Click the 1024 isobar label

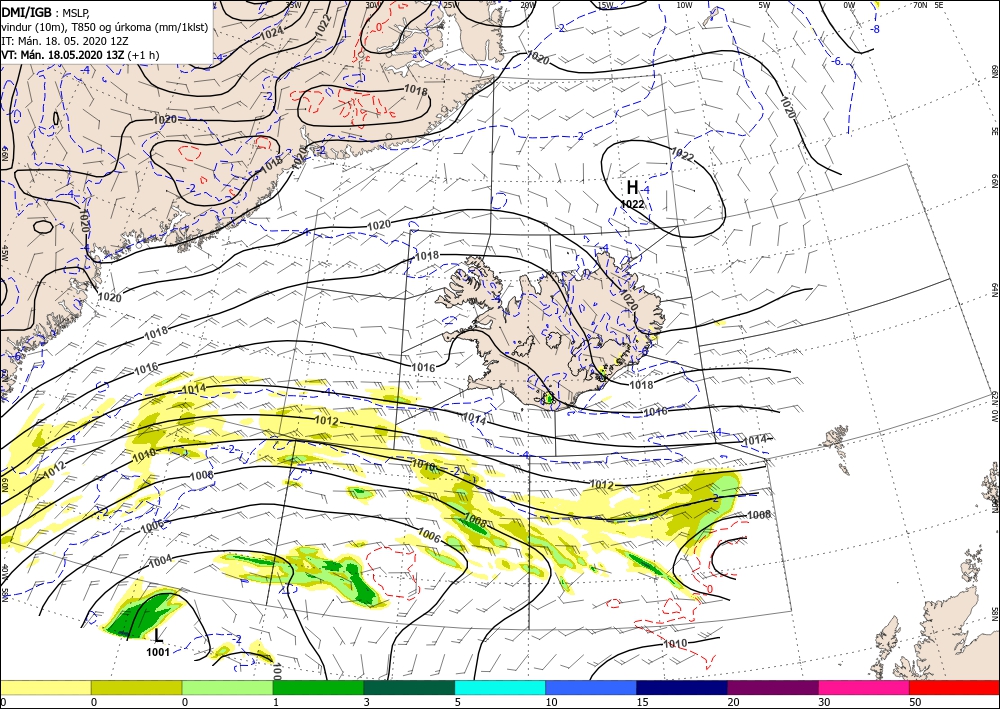[x=272, y=35]
